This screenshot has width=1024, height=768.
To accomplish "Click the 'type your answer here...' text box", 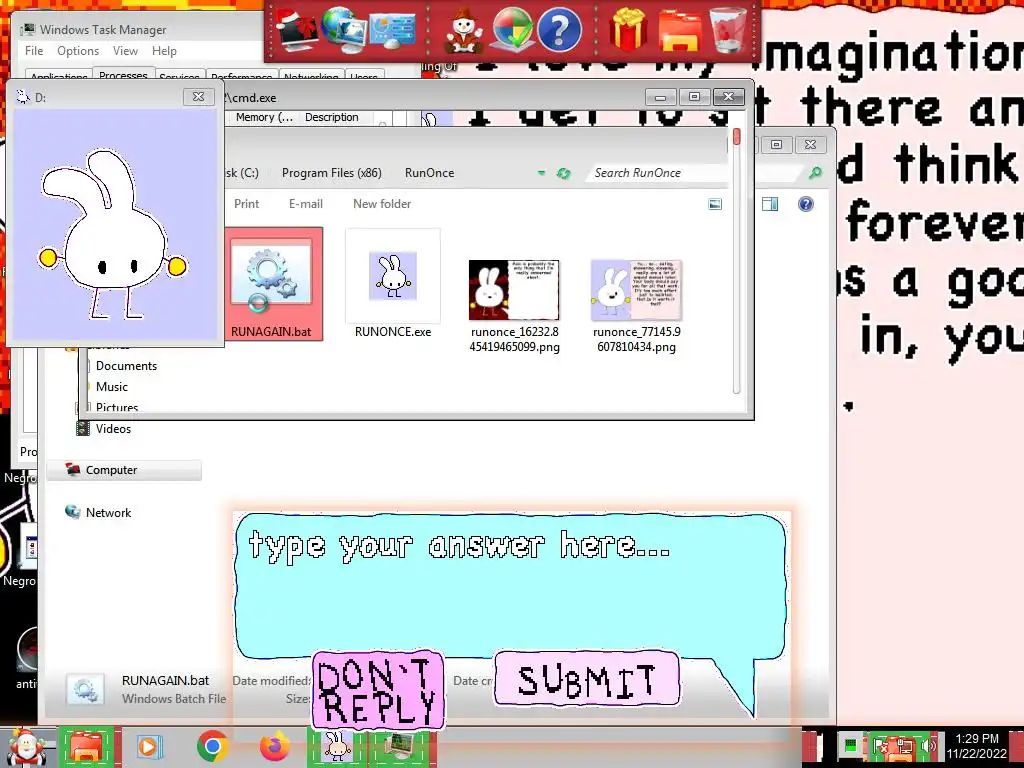I will (510, 586).
